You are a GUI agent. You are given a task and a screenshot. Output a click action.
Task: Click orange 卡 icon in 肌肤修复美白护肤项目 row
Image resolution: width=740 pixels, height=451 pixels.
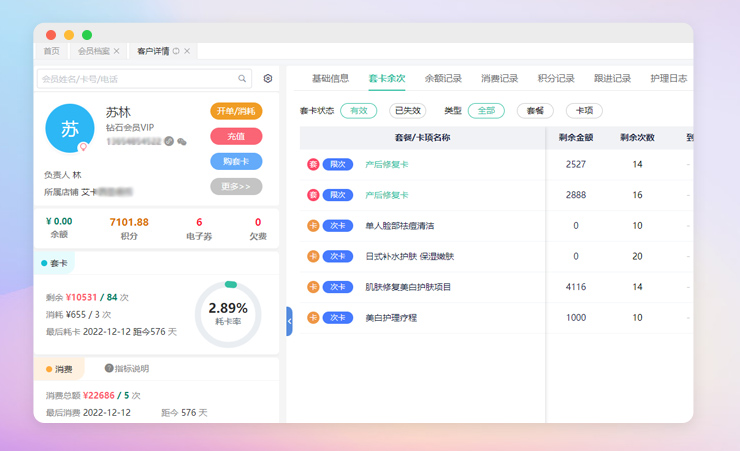(313, 287)
